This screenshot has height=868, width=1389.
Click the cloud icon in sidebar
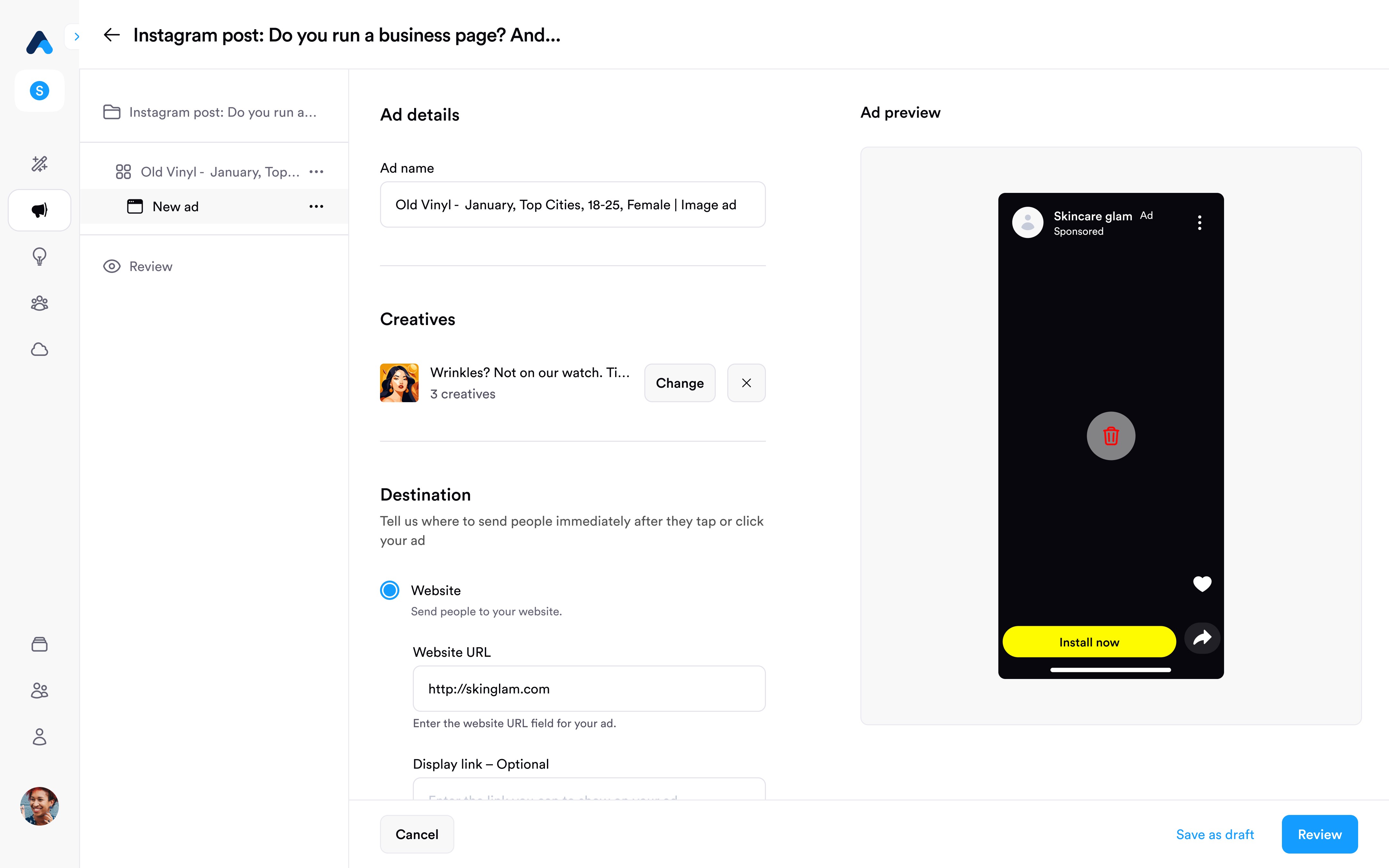coord(39,349)
